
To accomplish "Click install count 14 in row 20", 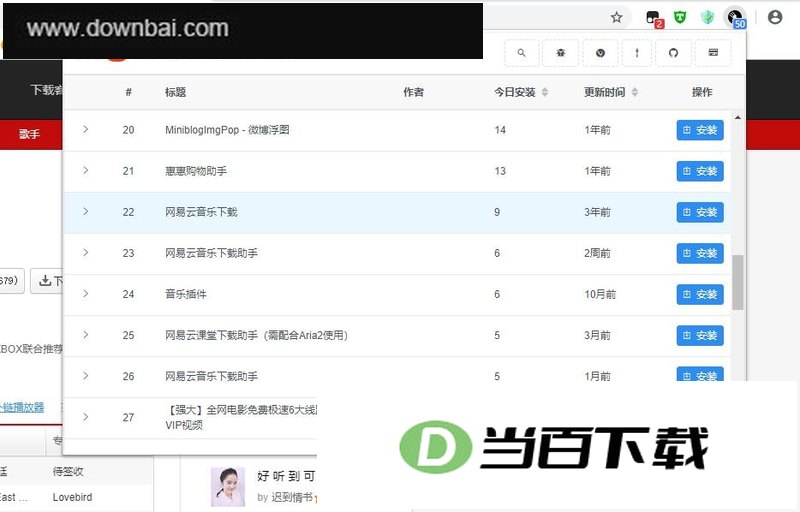I will pos(500,130).
